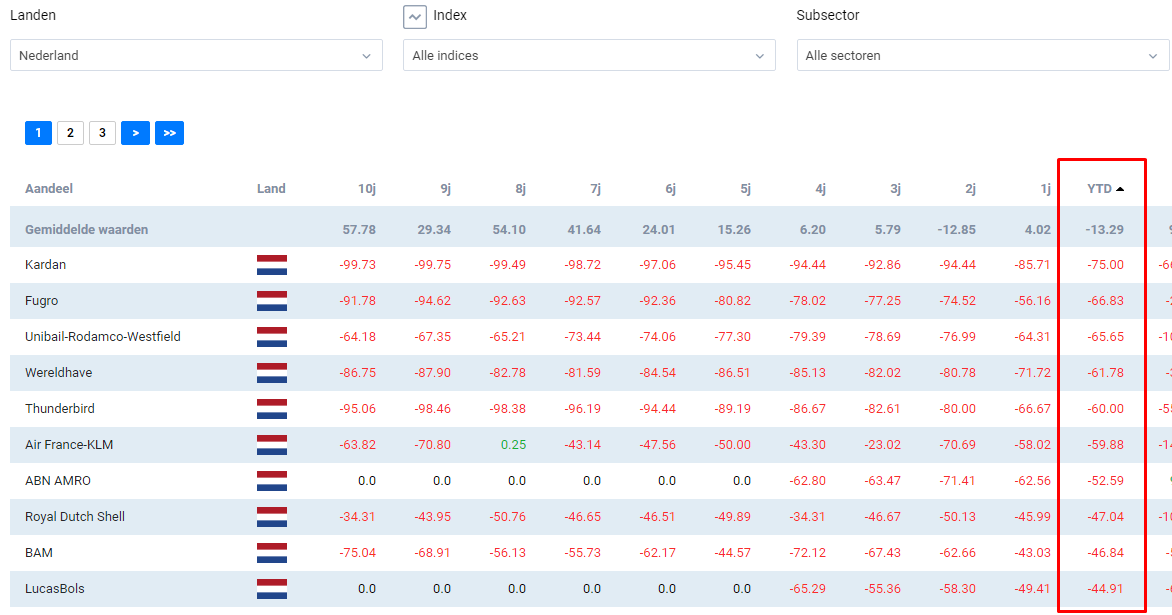Click average 10j value 57.78
The height and width of the screenshot is (615, 1172).
pyautogui.click(x=360, y=229)
